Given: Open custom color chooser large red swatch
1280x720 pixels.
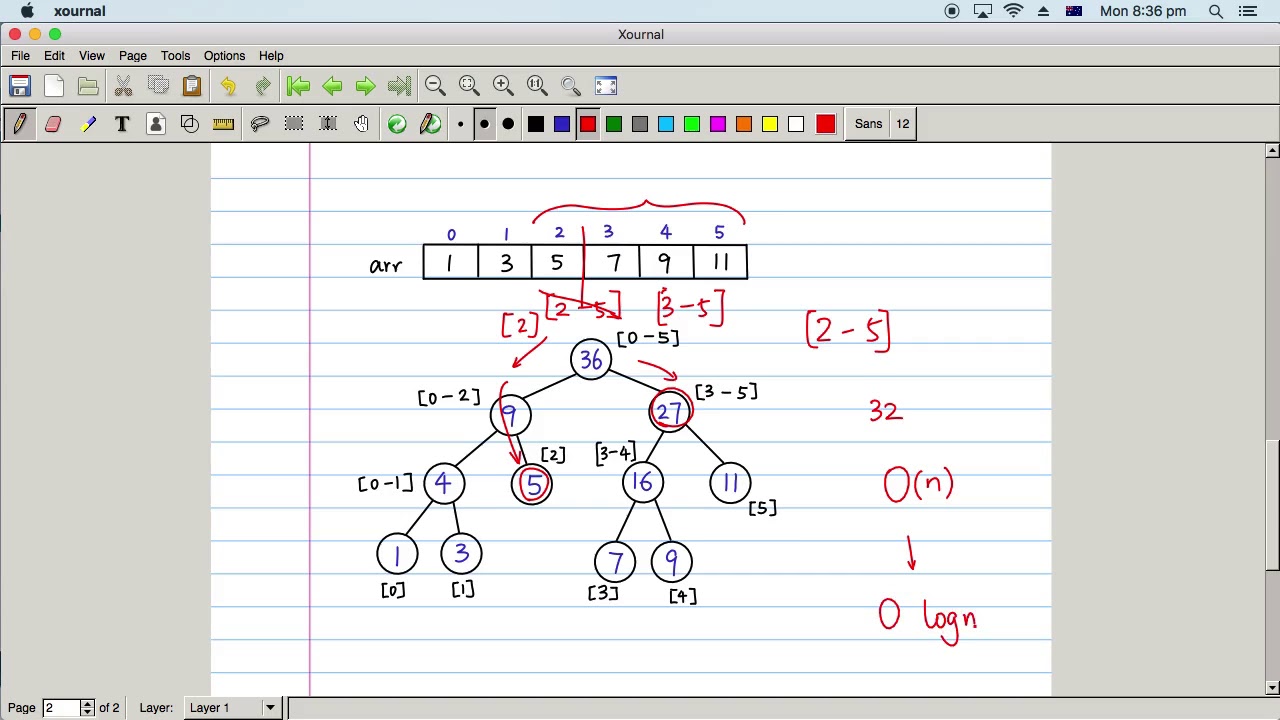Looking at the screenshot, I should coord(825,124).
